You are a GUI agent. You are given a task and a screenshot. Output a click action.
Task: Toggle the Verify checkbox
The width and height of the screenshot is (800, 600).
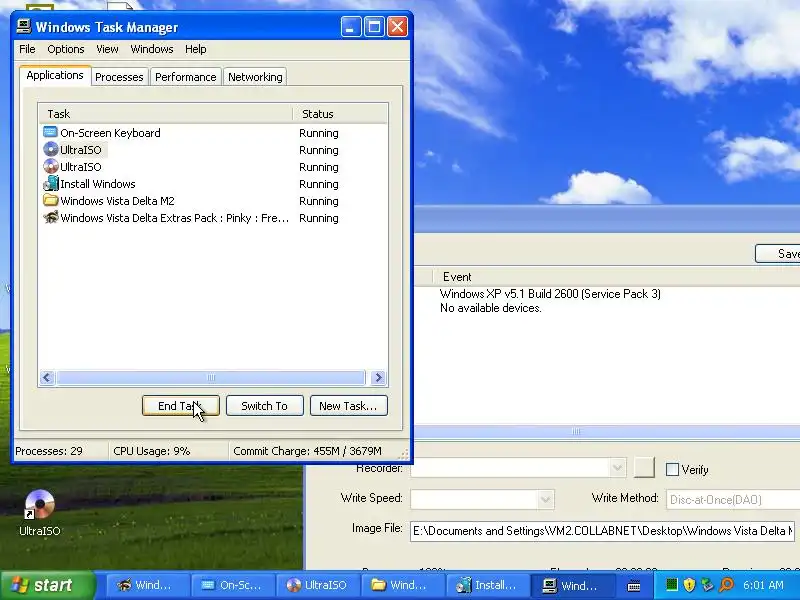(x=672, y=469)
